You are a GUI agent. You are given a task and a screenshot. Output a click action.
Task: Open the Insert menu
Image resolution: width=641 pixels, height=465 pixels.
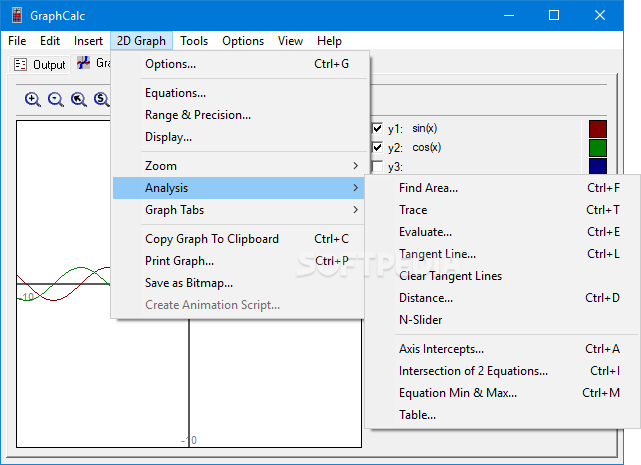click(88, 41)
